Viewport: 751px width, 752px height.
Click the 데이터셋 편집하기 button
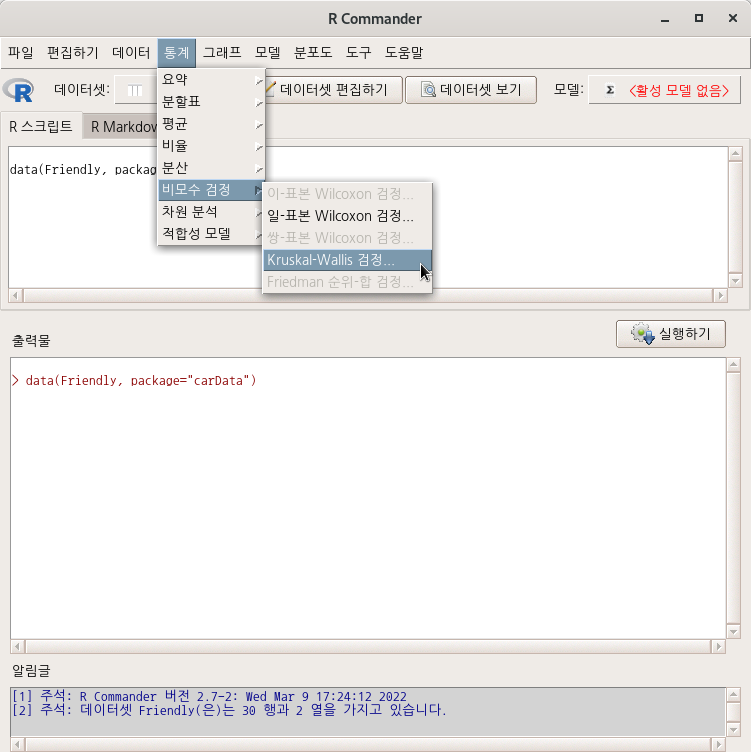333,90
